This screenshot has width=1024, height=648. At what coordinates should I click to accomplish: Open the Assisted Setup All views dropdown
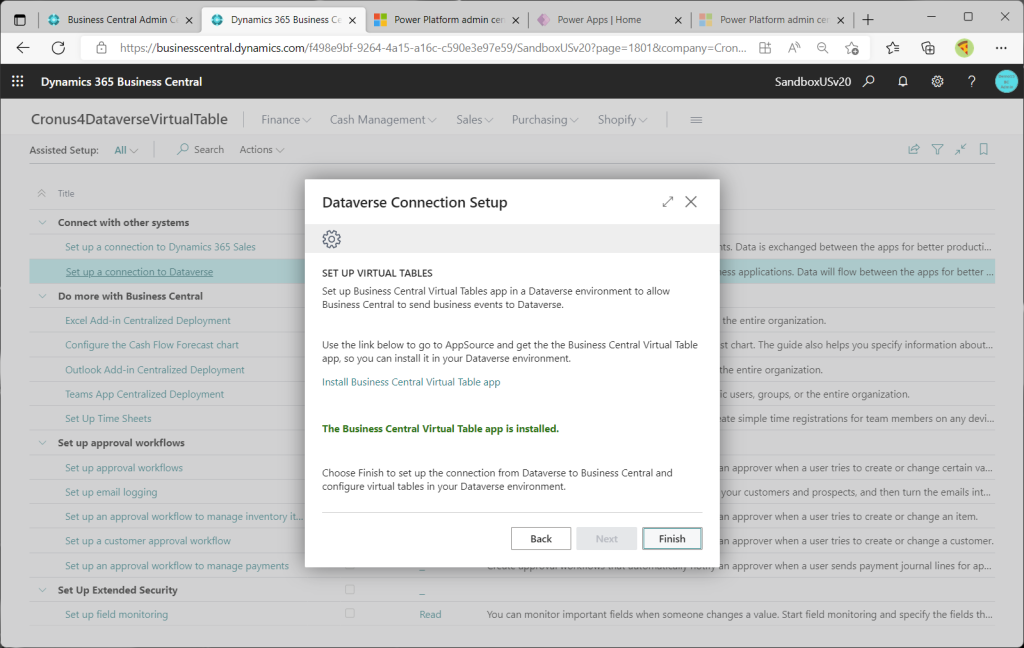point(126,150)
